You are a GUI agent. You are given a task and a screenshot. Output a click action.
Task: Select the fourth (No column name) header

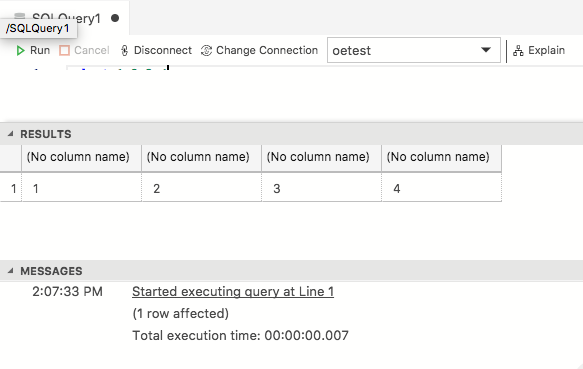[441, 158]
